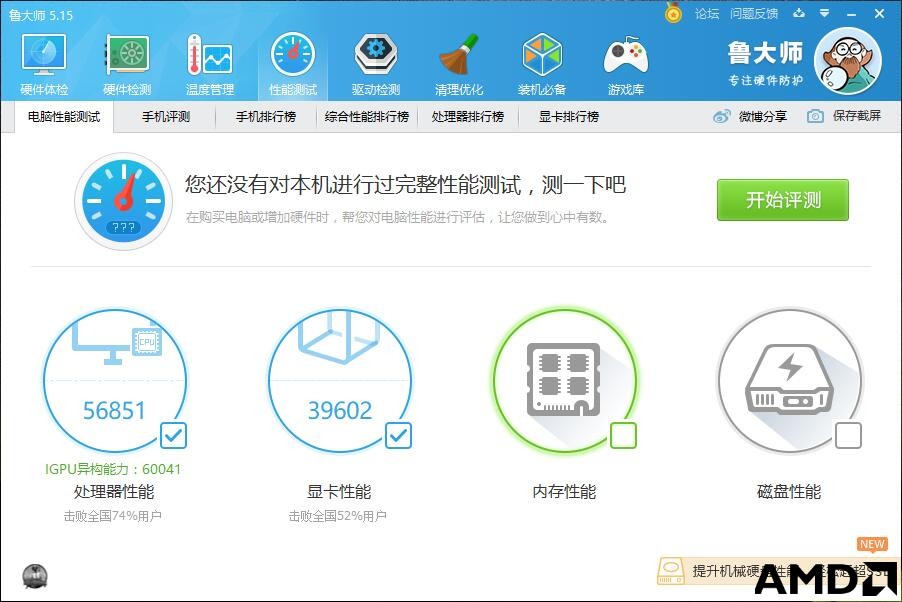Uncheck 显卡性能 checkbox

pyautogui.click(x=398, y=436)
